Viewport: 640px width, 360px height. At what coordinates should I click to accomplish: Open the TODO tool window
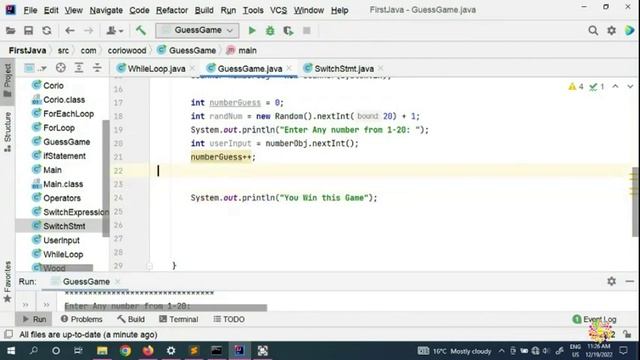pyautogui.click(x=229, y=319)
